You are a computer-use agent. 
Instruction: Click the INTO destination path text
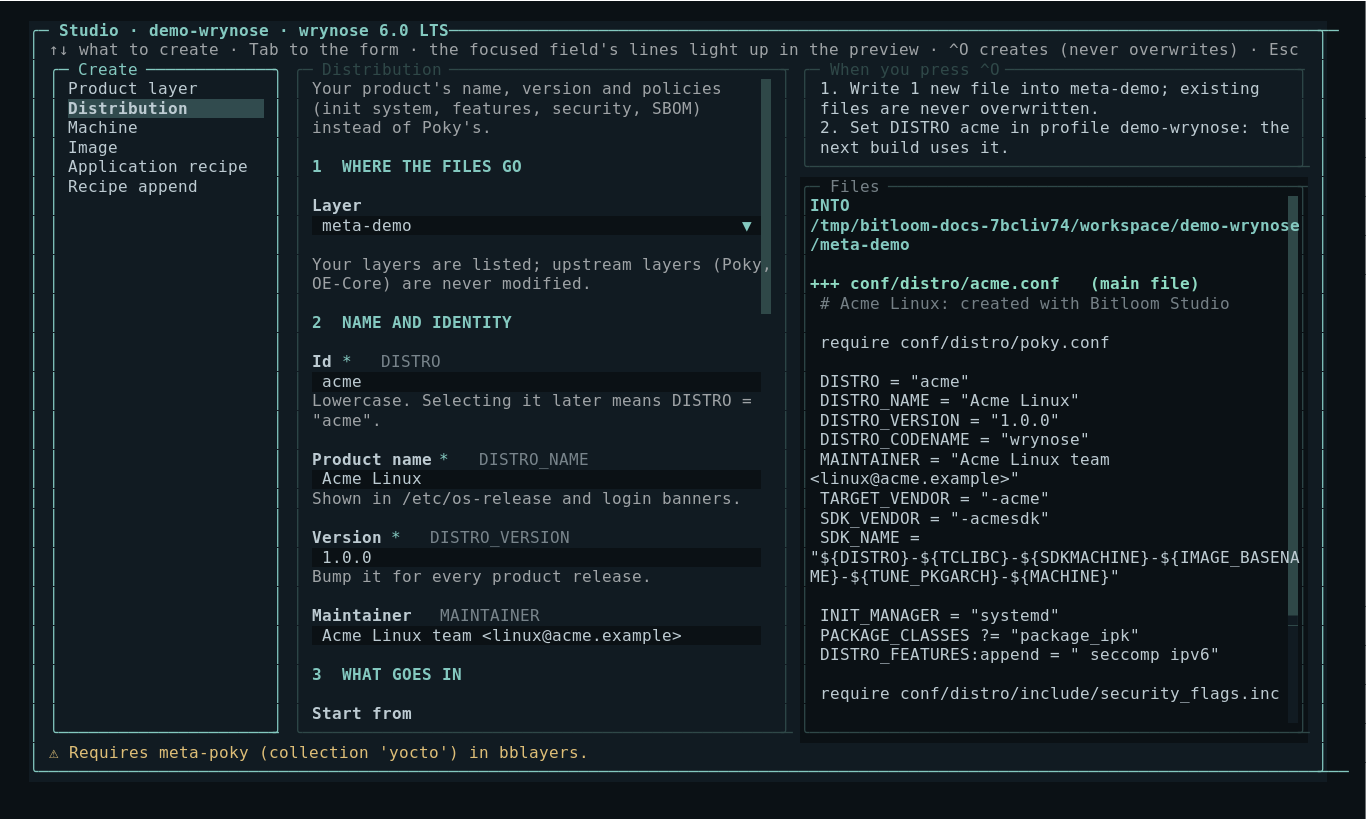(1055, 226)
